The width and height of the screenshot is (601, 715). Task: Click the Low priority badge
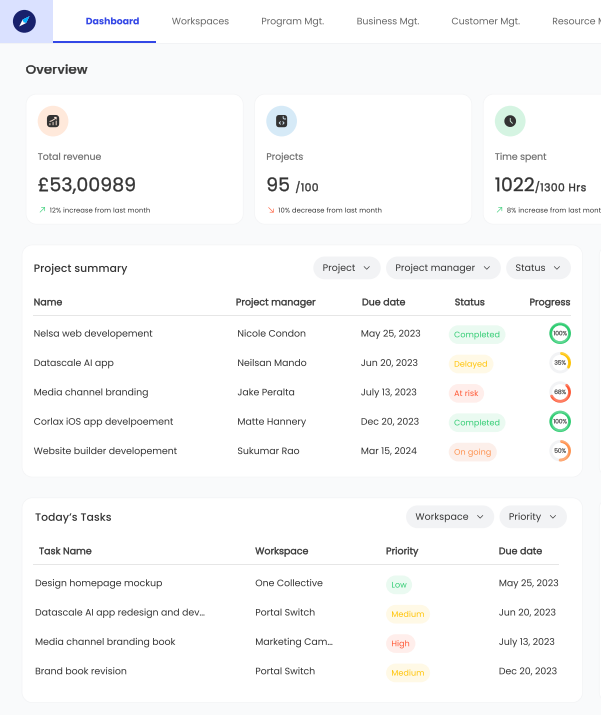click(x=399, y=585)
